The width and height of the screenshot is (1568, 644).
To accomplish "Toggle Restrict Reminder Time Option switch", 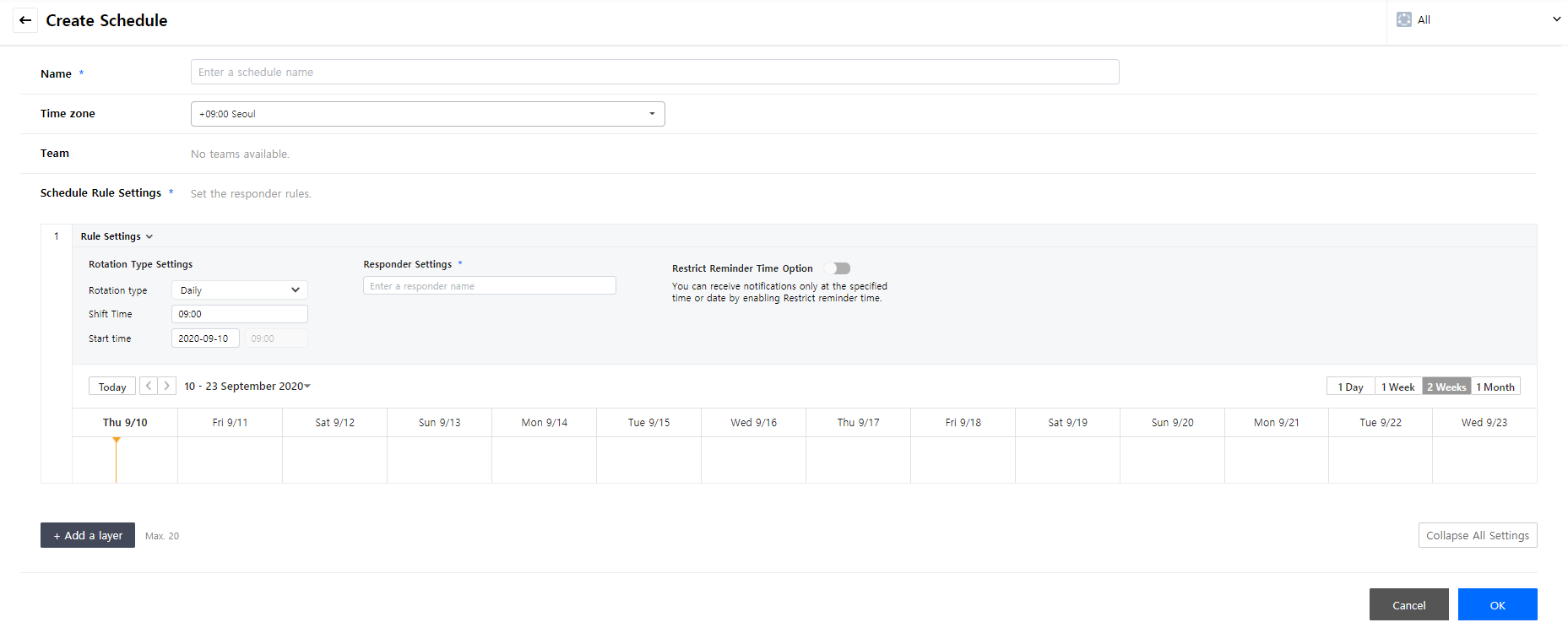I will (x=838, y=268).
